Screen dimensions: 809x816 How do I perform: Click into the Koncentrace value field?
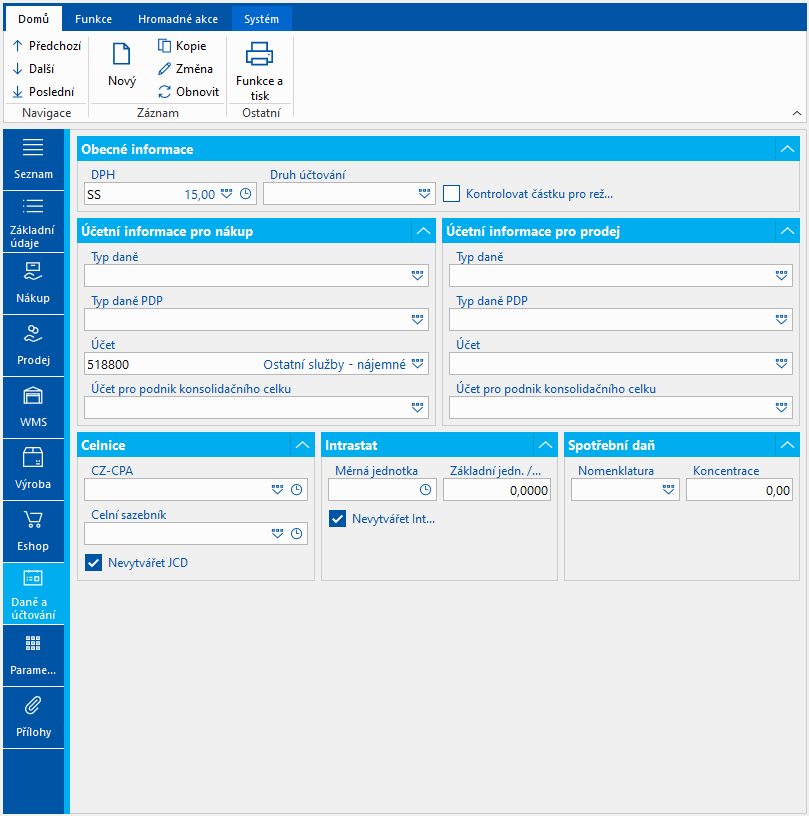(739, 490)
